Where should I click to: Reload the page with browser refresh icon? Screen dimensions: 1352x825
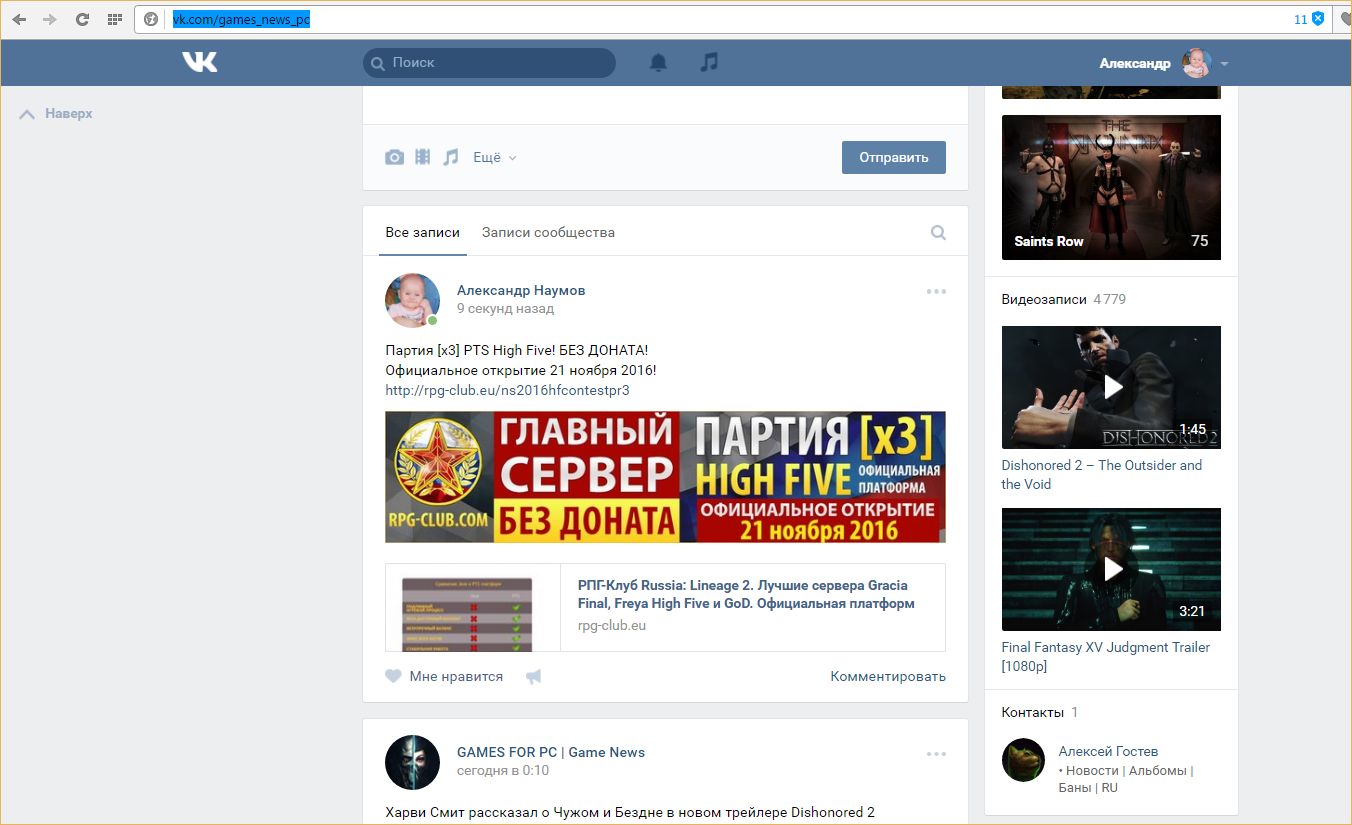82,19
